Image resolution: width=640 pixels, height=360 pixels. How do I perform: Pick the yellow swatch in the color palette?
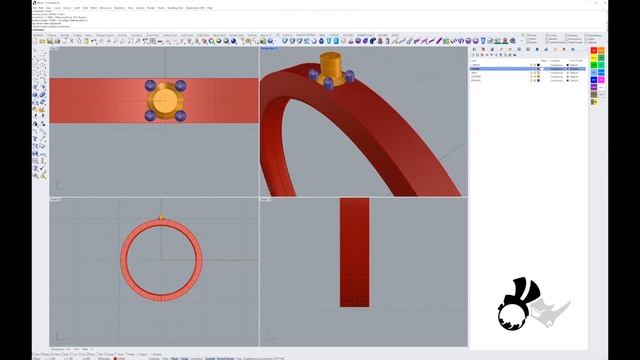point(594,58)
